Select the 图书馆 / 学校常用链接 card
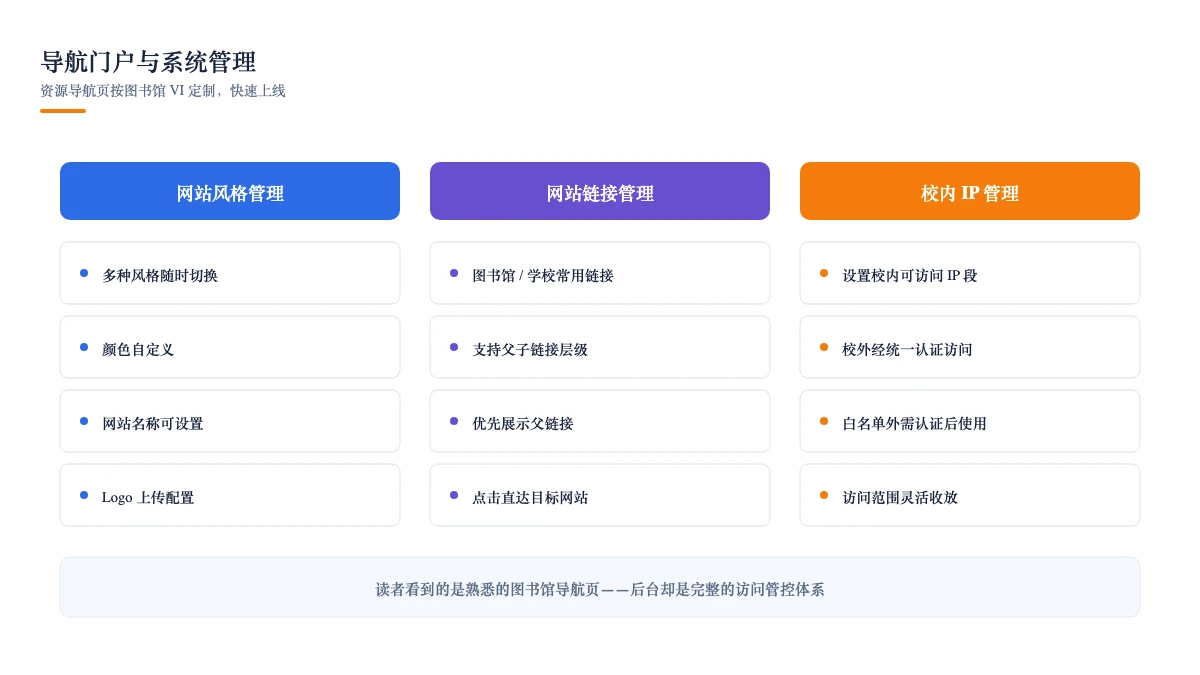This screenshot has height=675, width=1200. click(x=600, y=273)
